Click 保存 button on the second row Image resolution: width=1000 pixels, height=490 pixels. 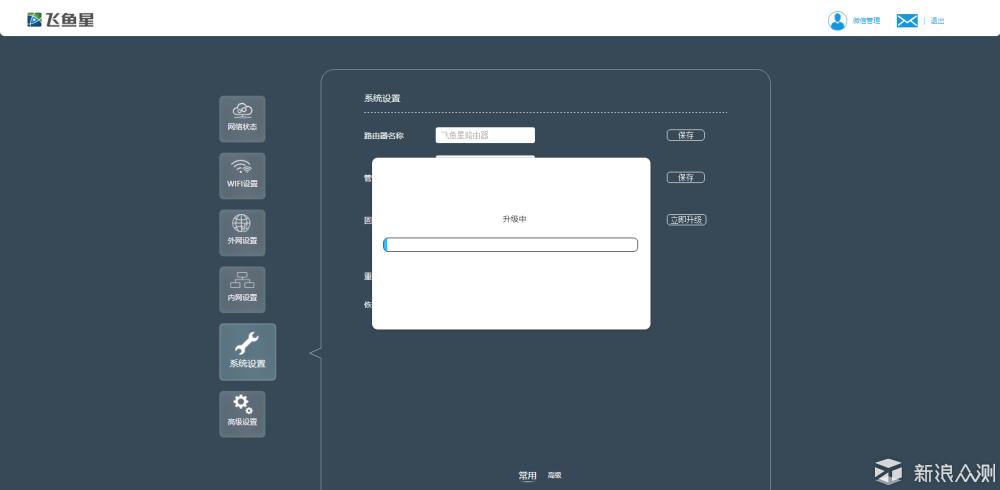[x=686, y=177]
